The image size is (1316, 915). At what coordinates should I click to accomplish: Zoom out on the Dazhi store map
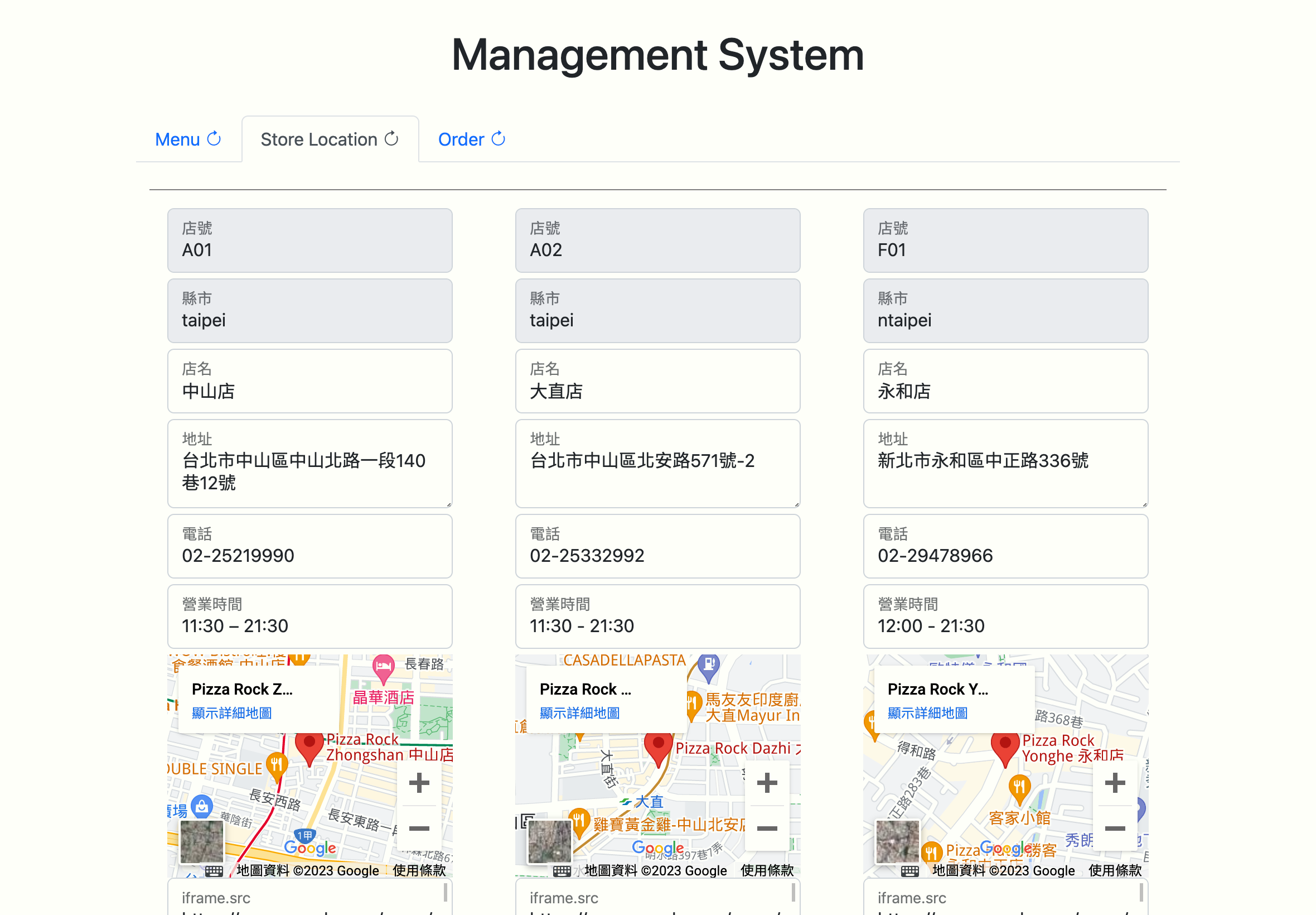767,827
